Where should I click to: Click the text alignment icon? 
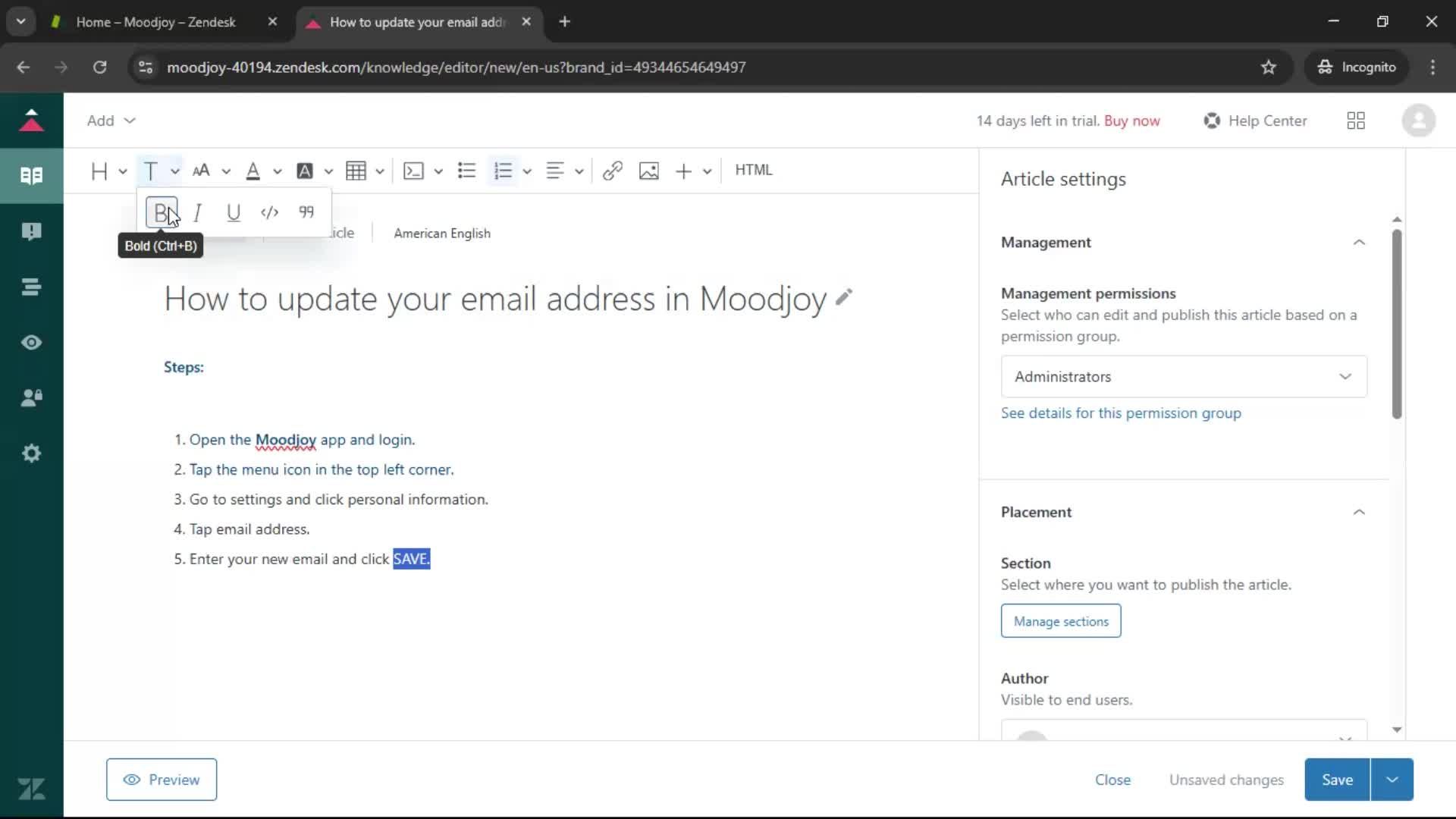pyautogui.click(x=555, y=171)
